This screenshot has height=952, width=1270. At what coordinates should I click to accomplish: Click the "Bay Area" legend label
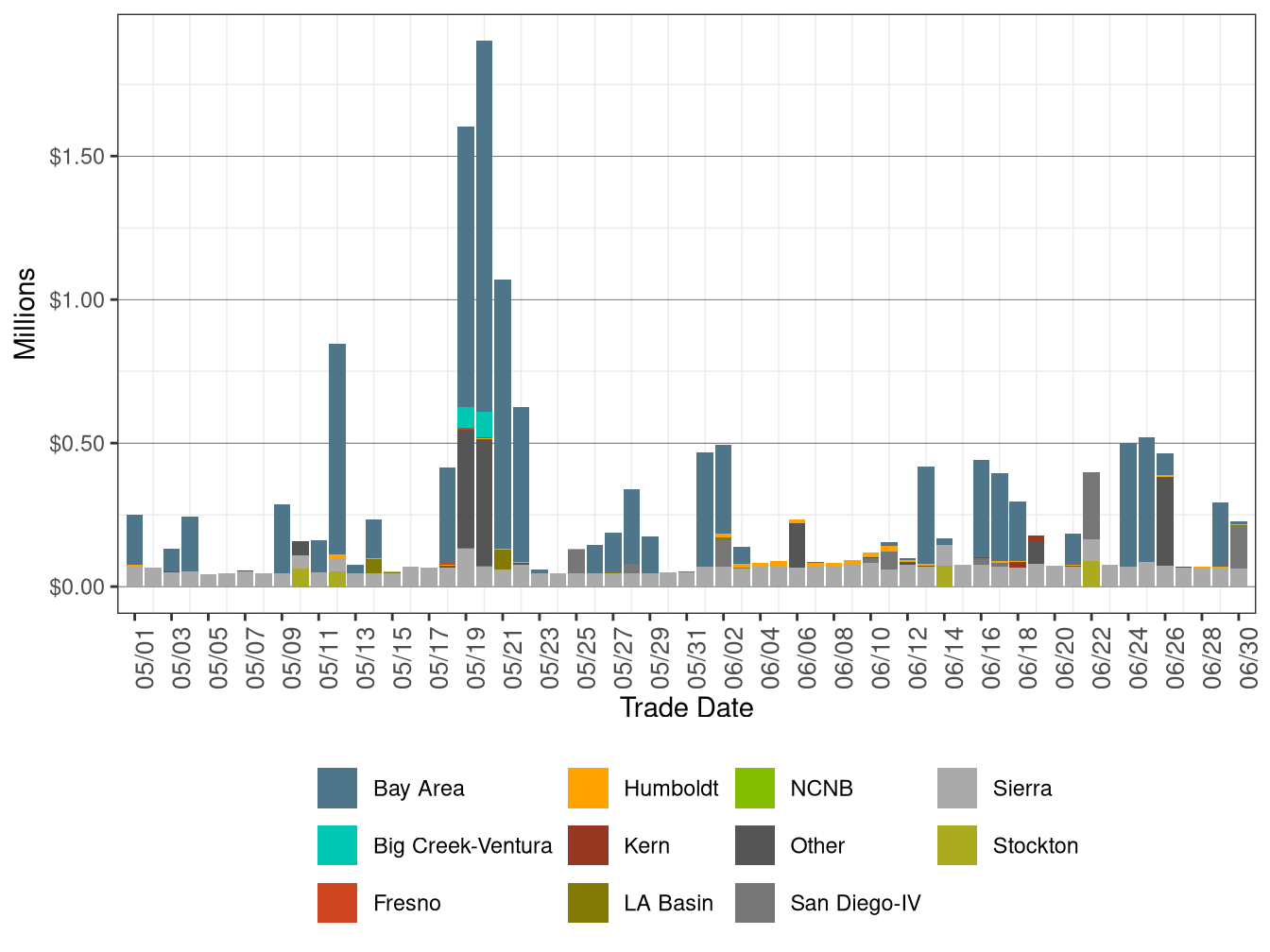[x=419, y=789]
